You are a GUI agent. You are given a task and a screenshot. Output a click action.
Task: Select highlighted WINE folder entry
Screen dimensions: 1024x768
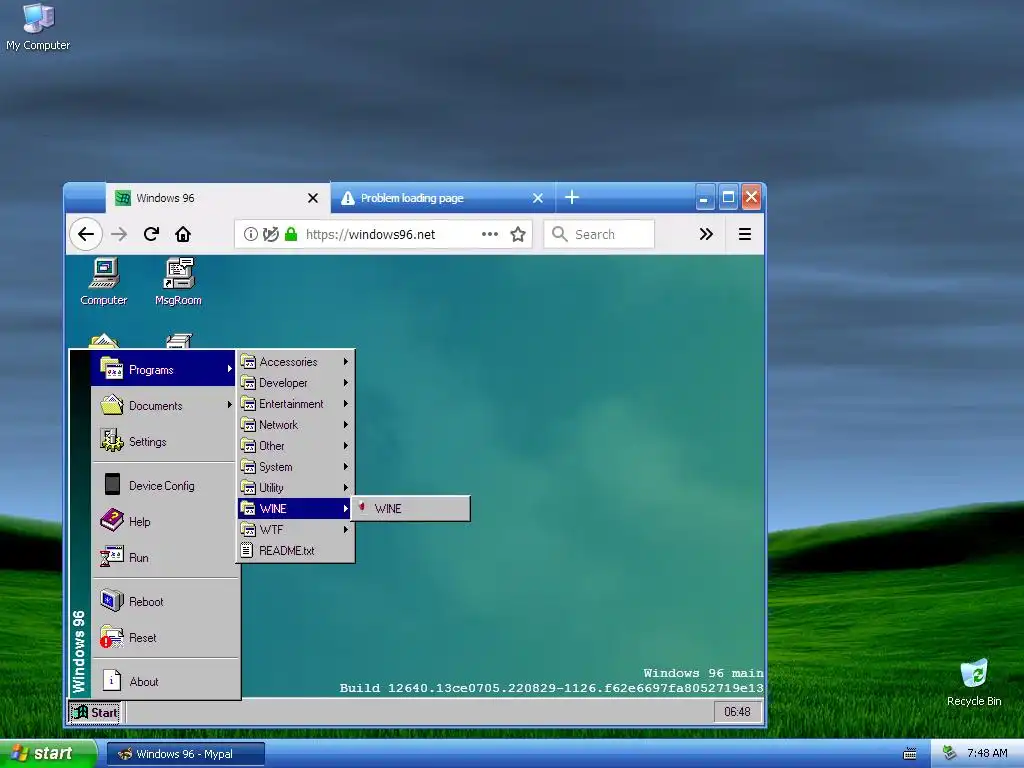coord(295,508)
